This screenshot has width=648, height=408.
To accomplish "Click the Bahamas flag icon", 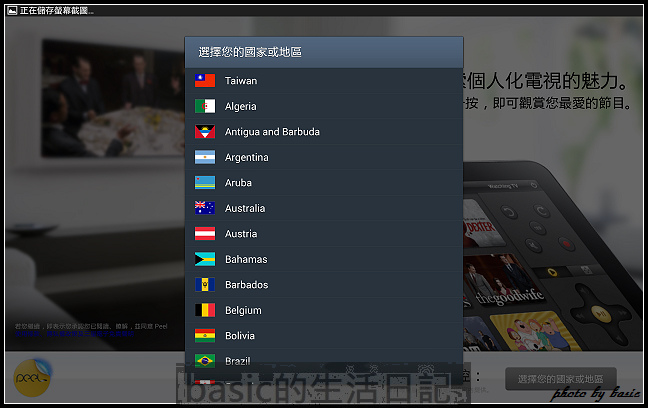I will (x=205, y=259).
